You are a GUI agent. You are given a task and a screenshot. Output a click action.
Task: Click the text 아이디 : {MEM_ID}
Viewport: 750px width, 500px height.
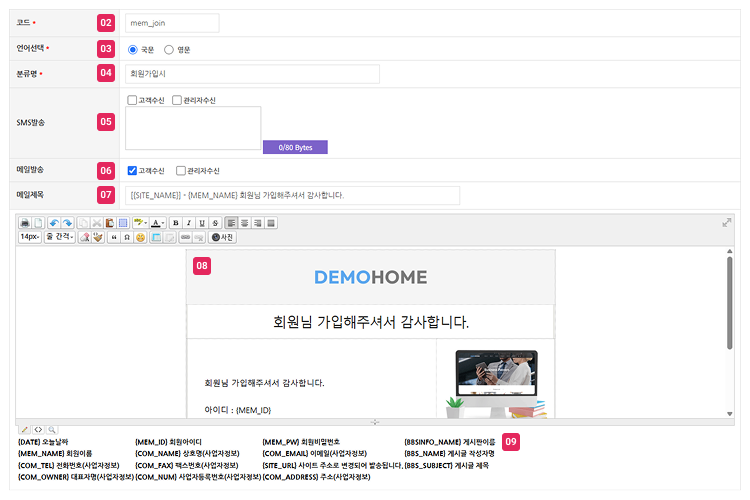[x=238, y=410]
